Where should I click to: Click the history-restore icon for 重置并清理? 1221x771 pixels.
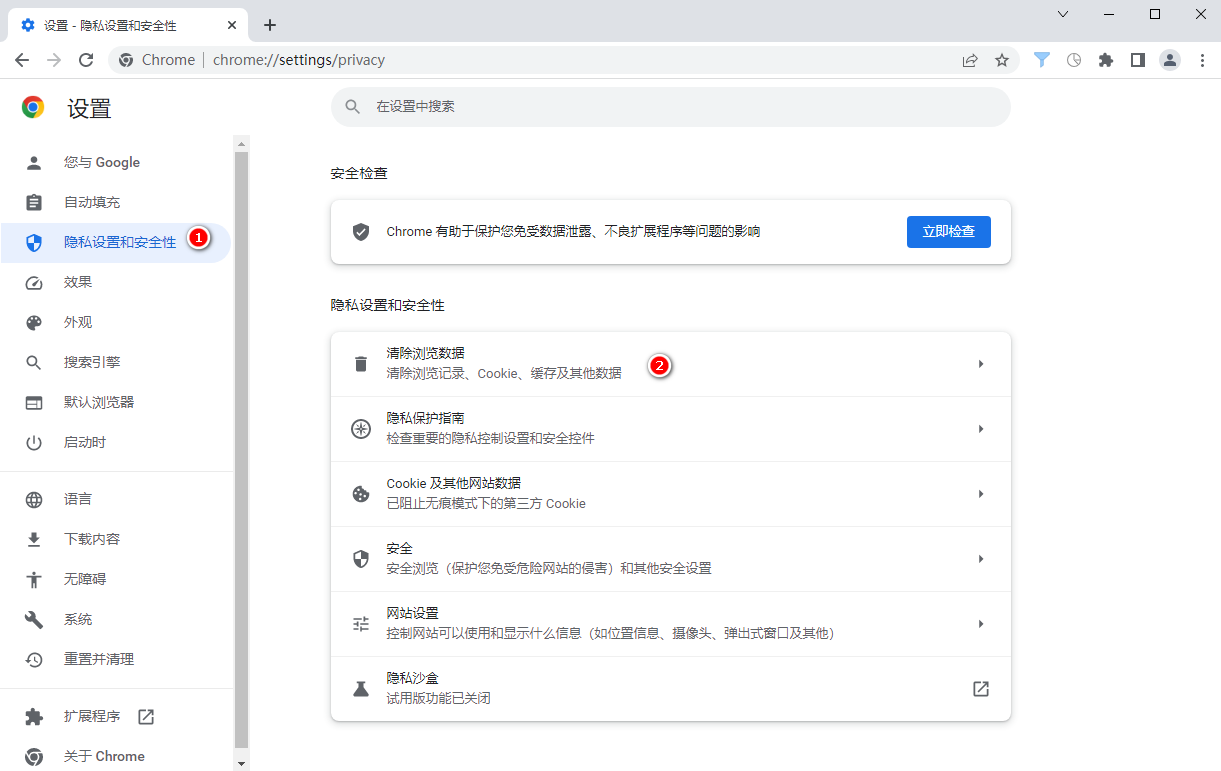[x=34, y=659]
